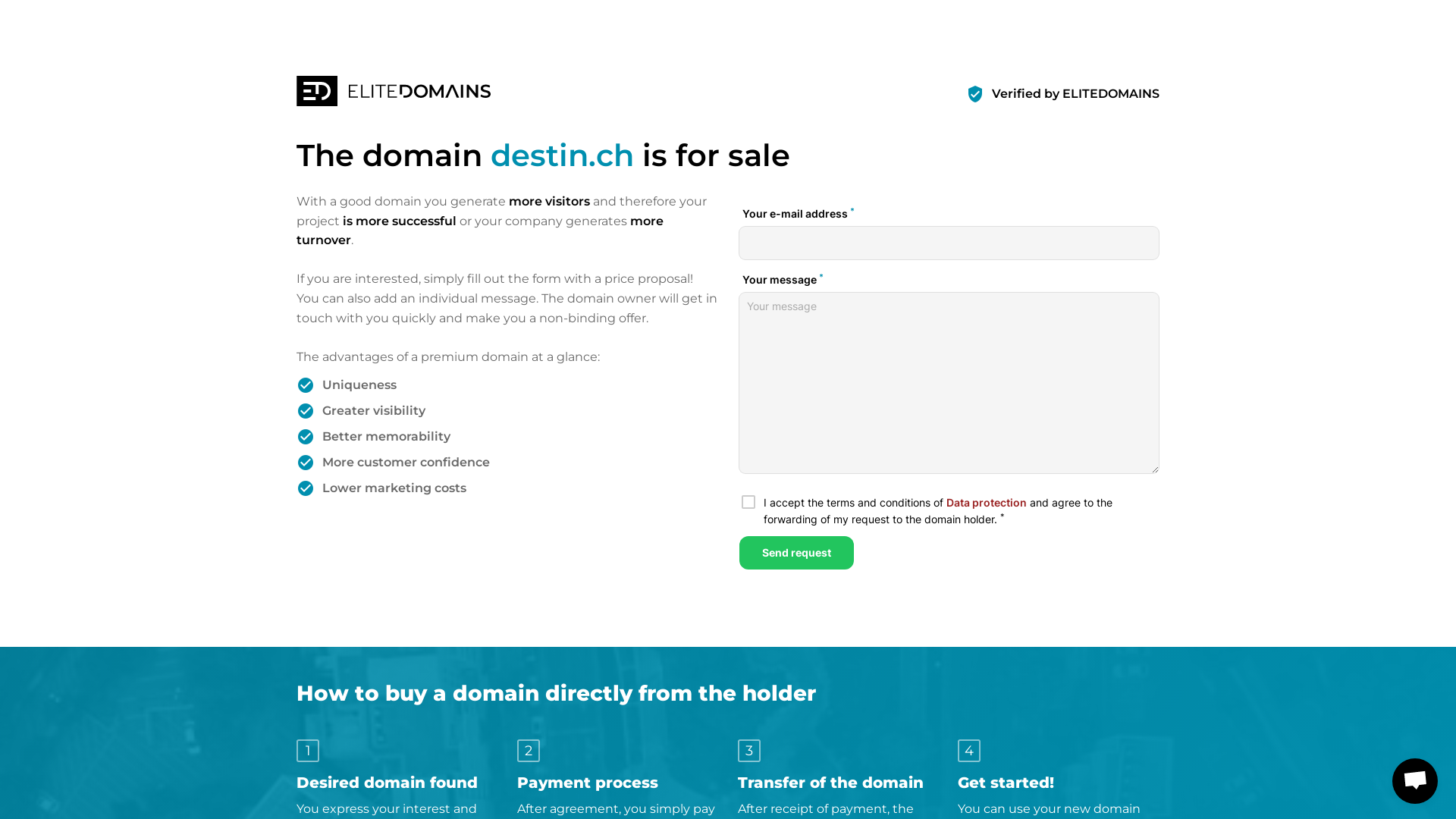
Task: Click the ELITEDOMAINS logo
Action: (394, 91)
